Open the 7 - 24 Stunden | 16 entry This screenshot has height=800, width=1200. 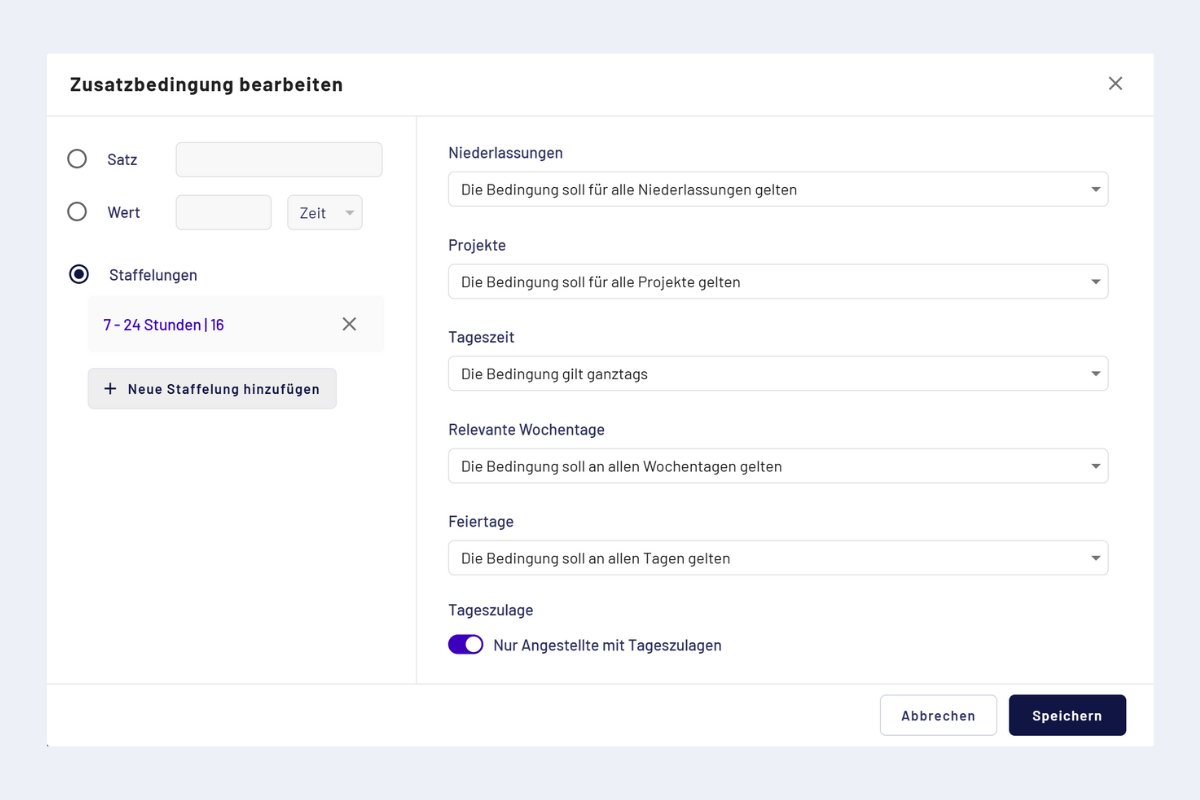[x=164, y=325]
